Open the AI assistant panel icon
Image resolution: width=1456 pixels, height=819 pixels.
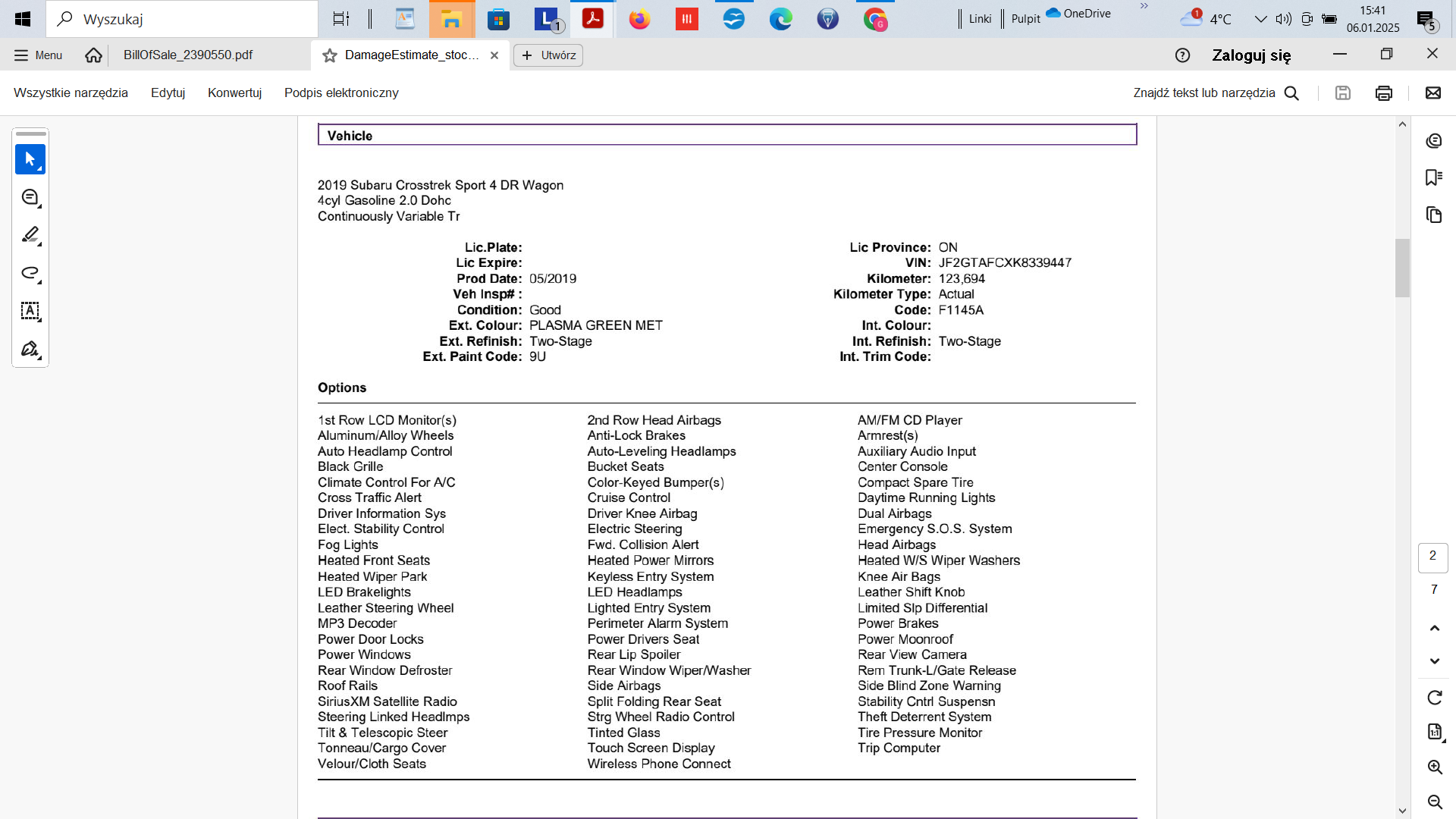[1433, 141]
